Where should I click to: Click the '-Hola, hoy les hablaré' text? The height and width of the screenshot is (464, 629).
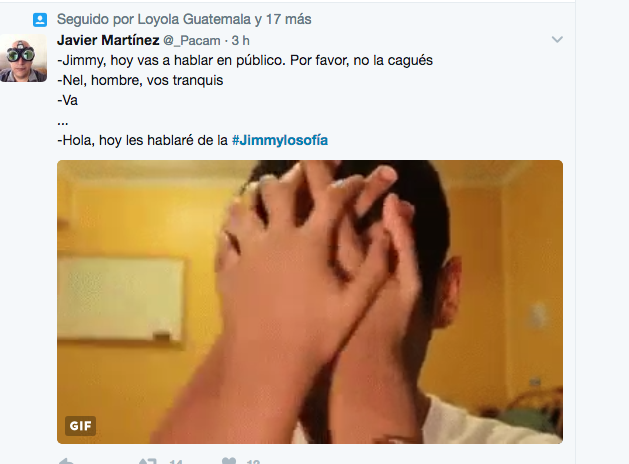[142, 140]
